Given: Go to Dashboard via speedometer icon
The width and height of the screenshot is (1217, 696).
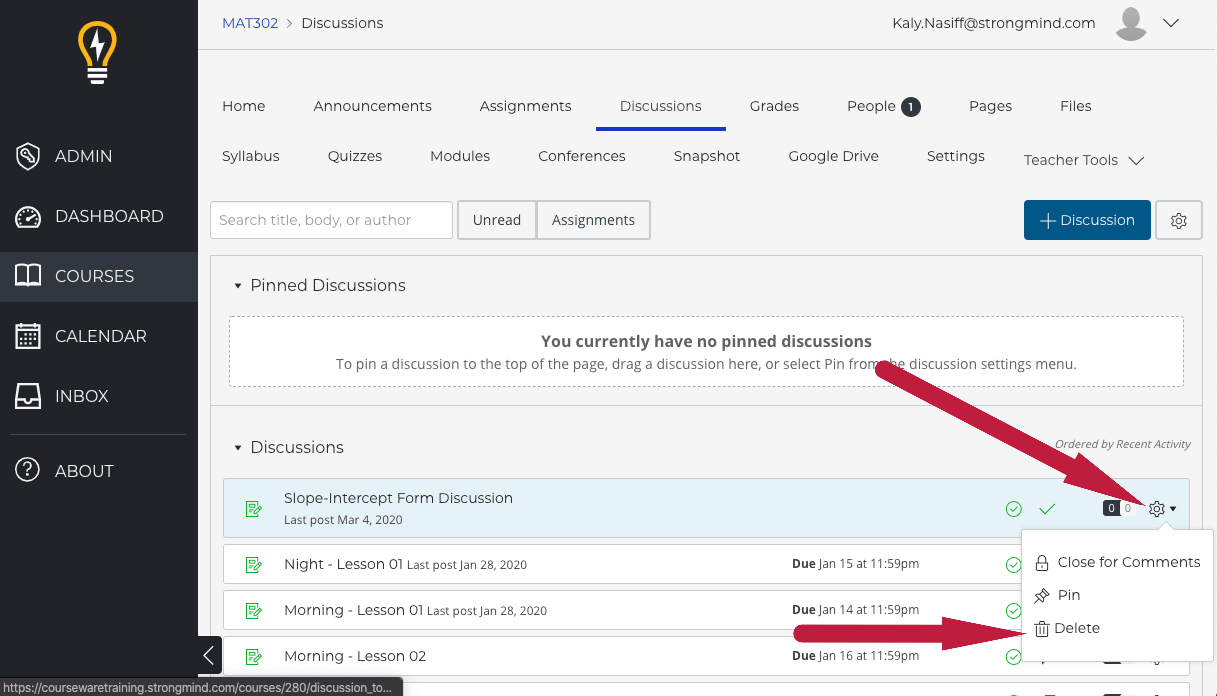Looking at the screenshot, I should (x=28, y=216).
